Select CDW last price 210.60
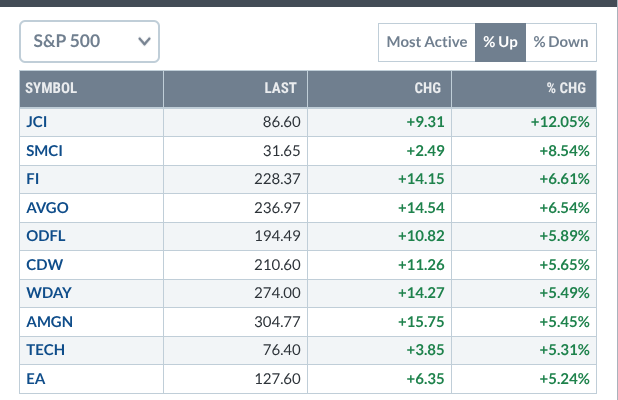The width and height of the screenshot is (618, 400). tap(277, 264)
